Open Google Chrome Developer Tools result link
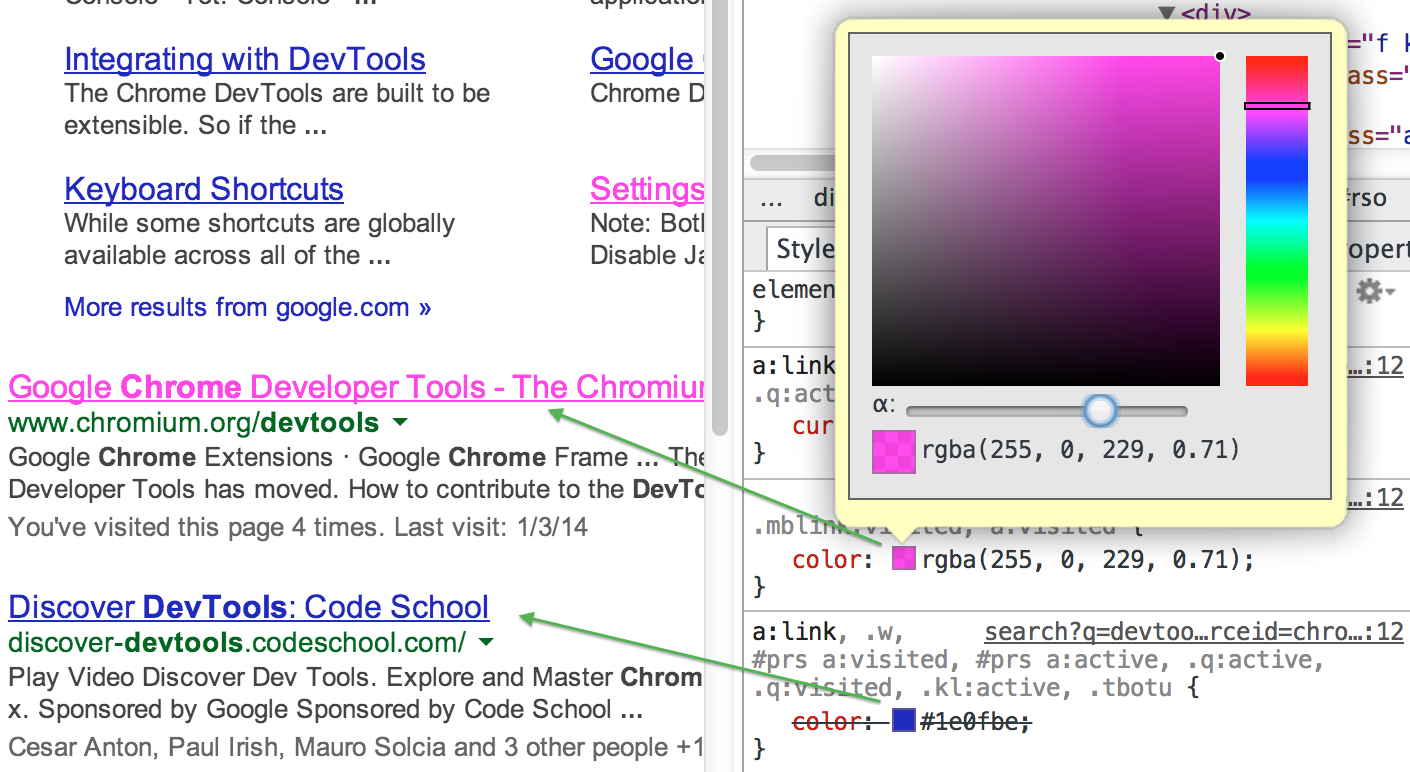This screenshot has width=1410, height=772. click(355, 387)
